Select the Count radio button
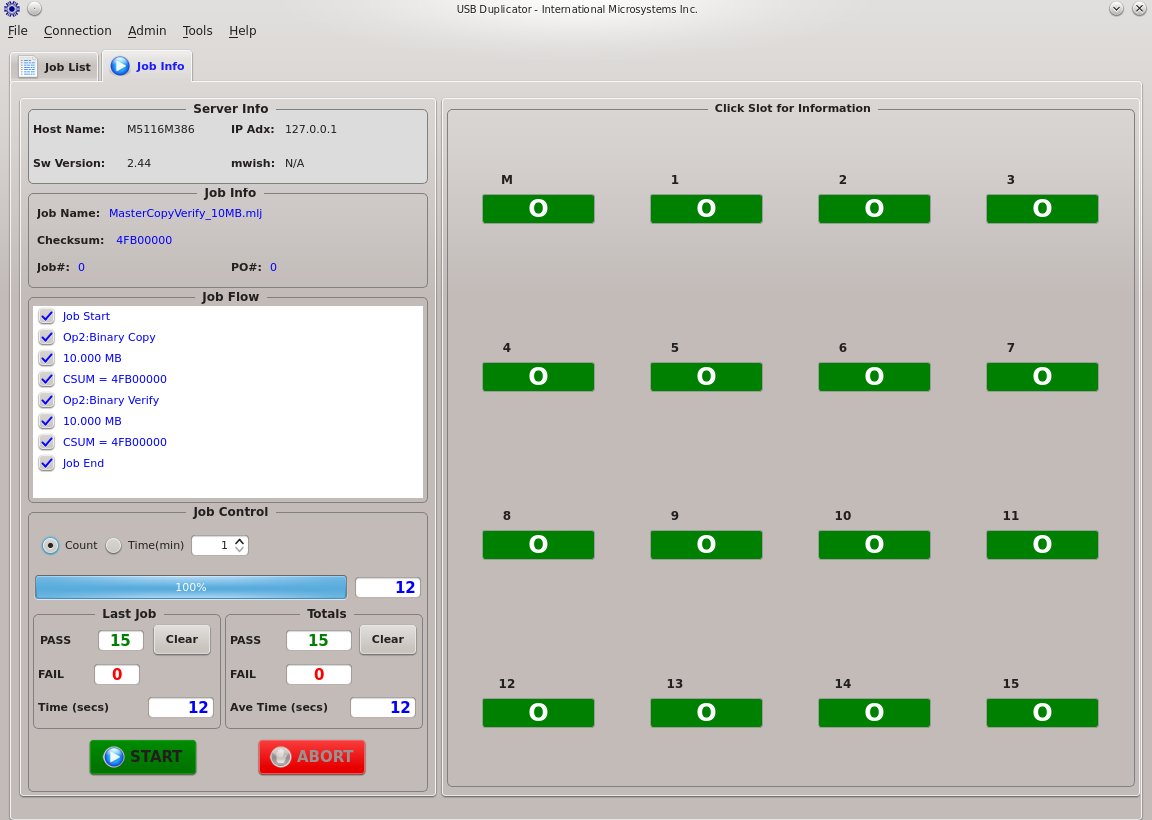 [x=50, y=545]
